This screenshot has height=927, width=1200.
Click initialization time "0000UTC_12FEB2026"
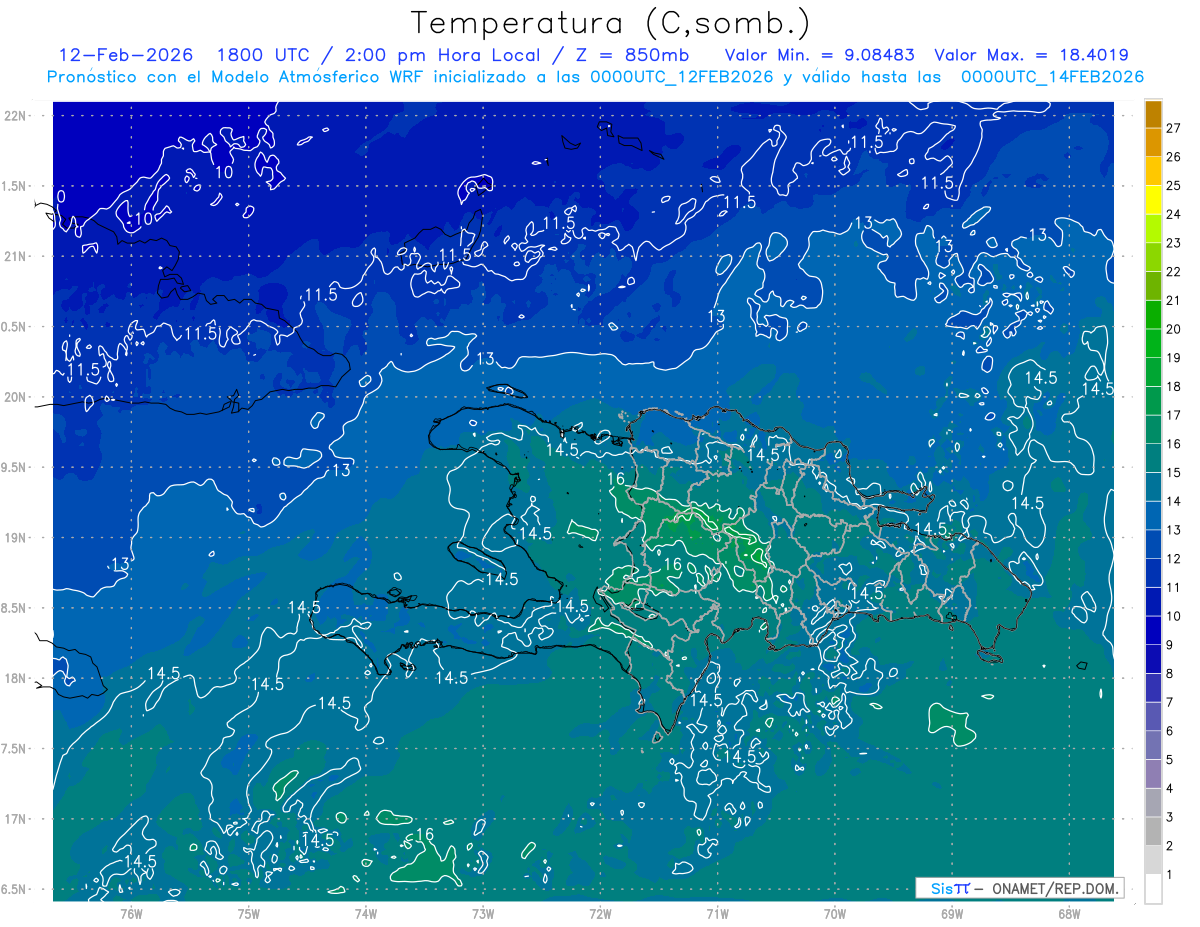[682, 77]
